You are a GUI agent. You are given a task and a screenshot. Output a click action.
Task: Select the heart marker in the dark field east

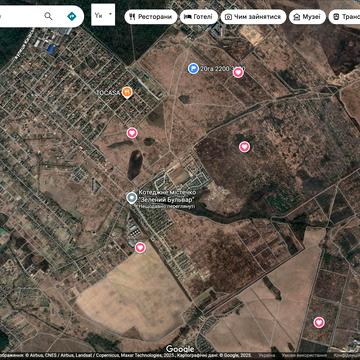click(244, 147)
